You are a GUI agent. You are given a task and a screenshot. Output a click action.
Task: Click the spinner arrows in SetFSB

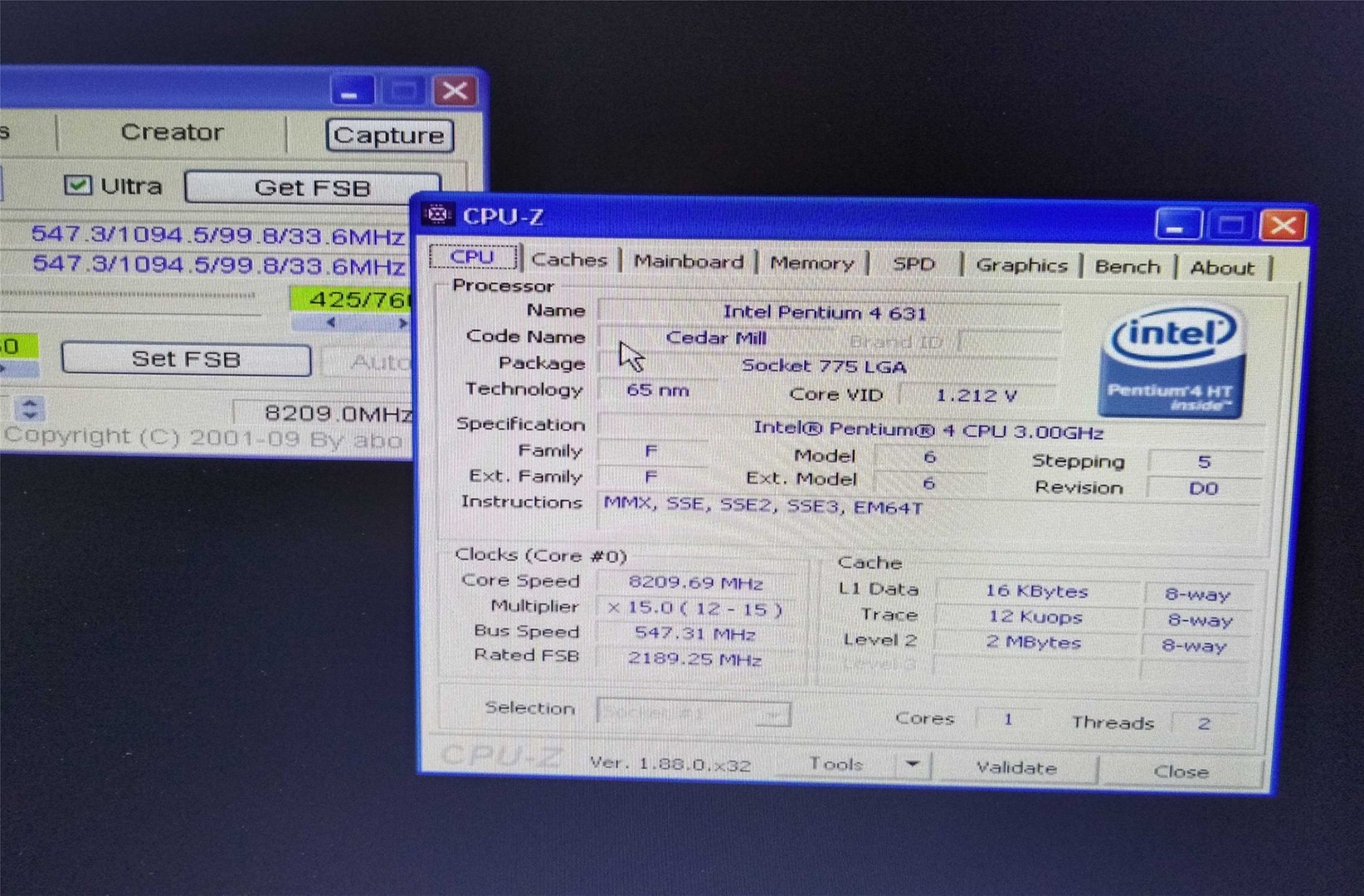[x=30, y=408]
